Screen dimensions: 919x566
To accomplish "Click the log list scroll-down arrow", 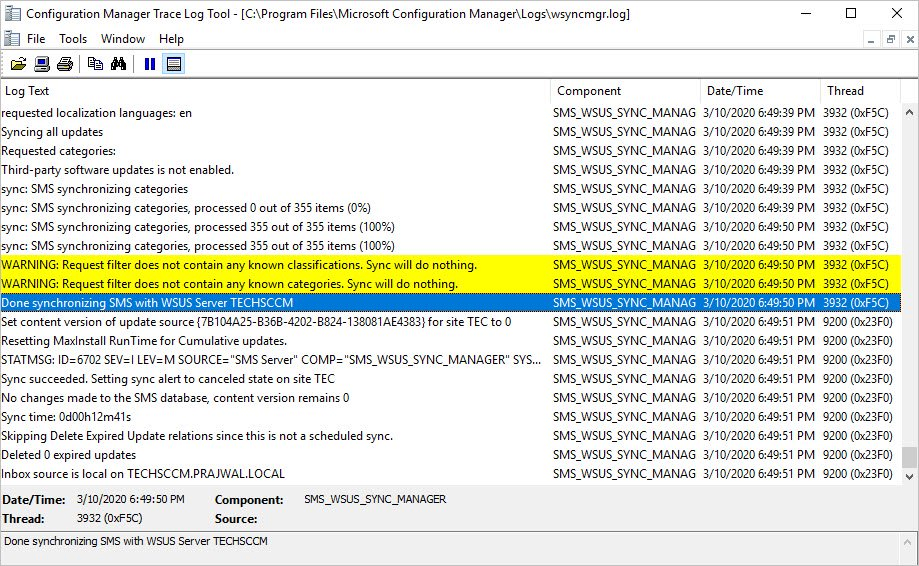I will point(909,476).
